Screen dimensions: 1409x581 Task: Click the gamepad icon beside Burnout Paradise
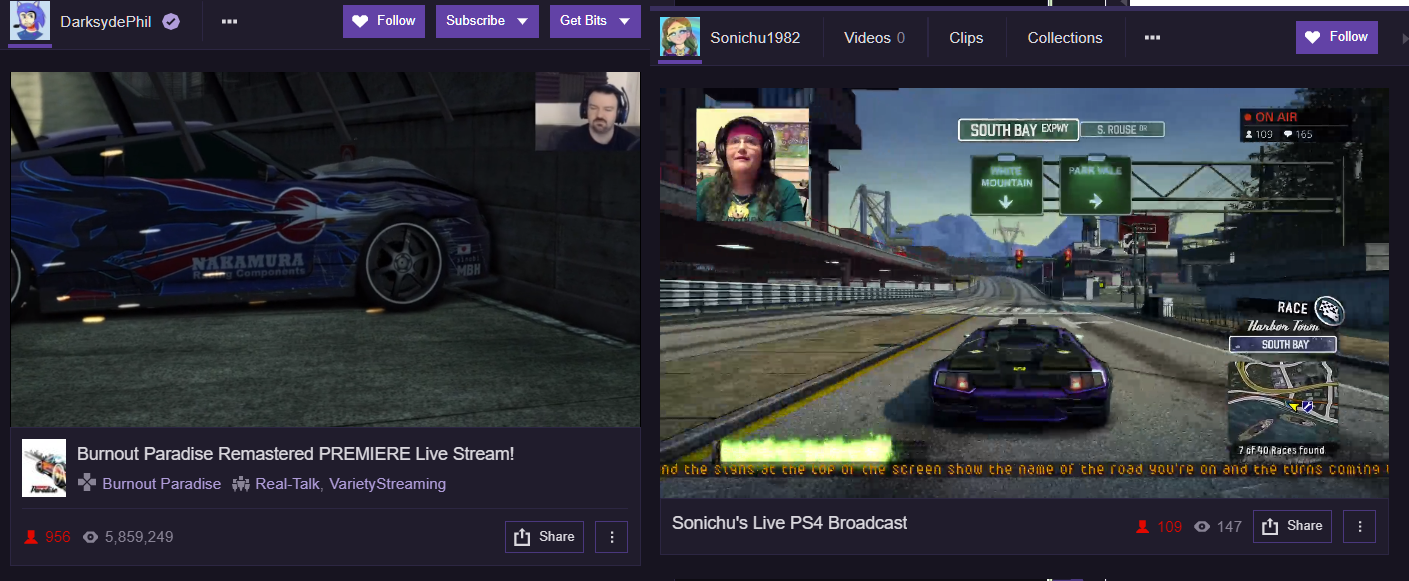click(87, 484)
